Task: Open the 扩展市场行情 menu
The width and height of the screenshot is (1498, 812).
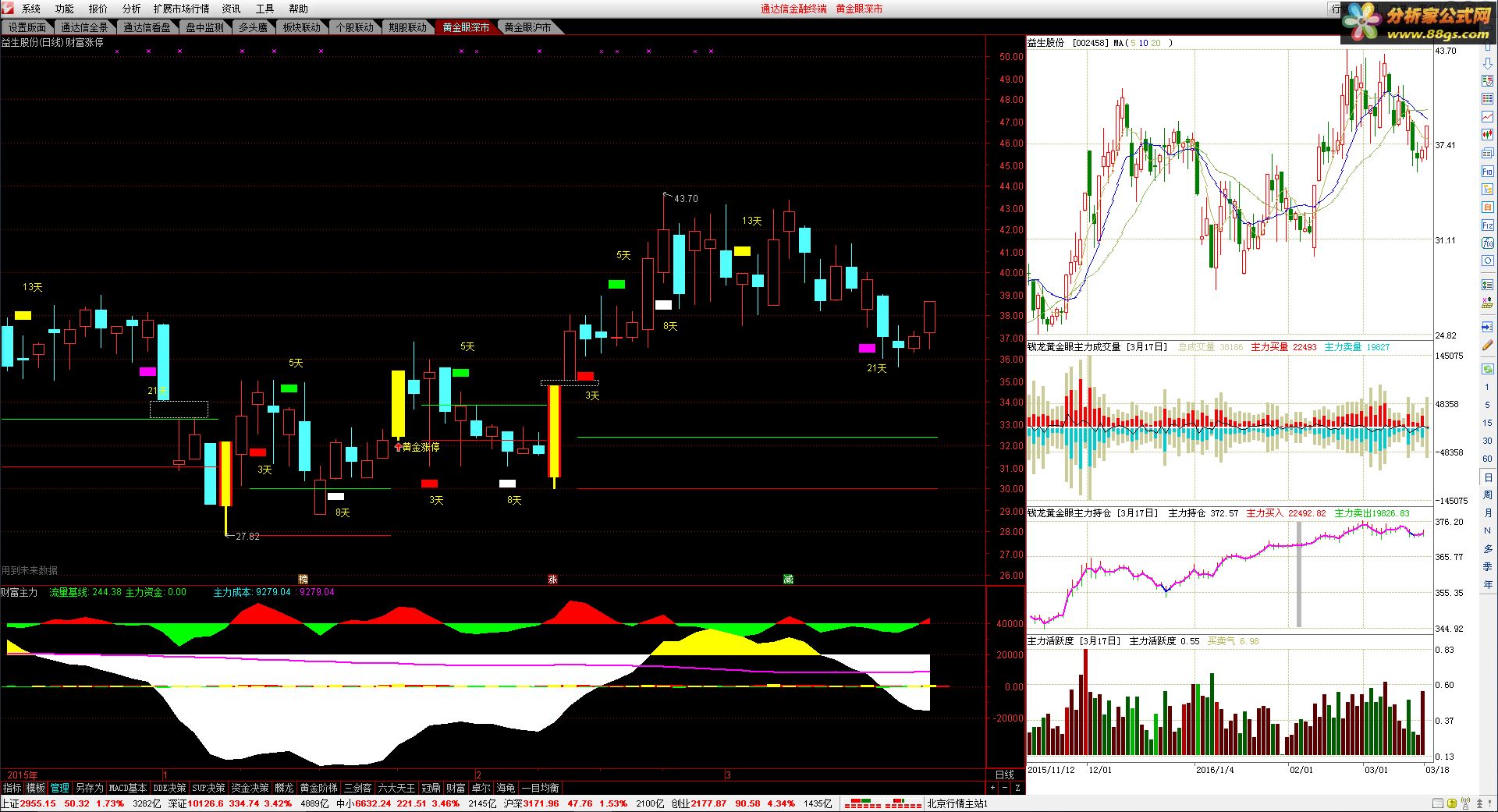Action: 182,9
